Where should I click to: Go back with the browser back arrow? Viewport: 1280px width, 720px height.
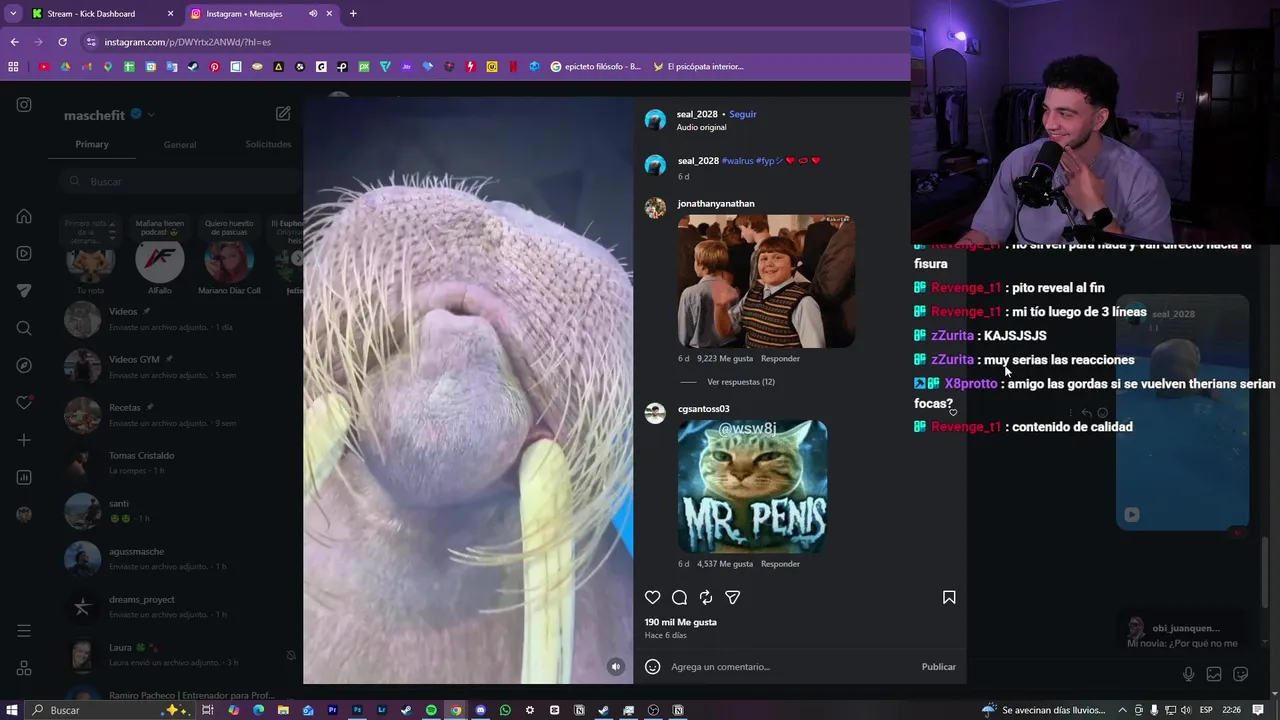coord(14,42)
